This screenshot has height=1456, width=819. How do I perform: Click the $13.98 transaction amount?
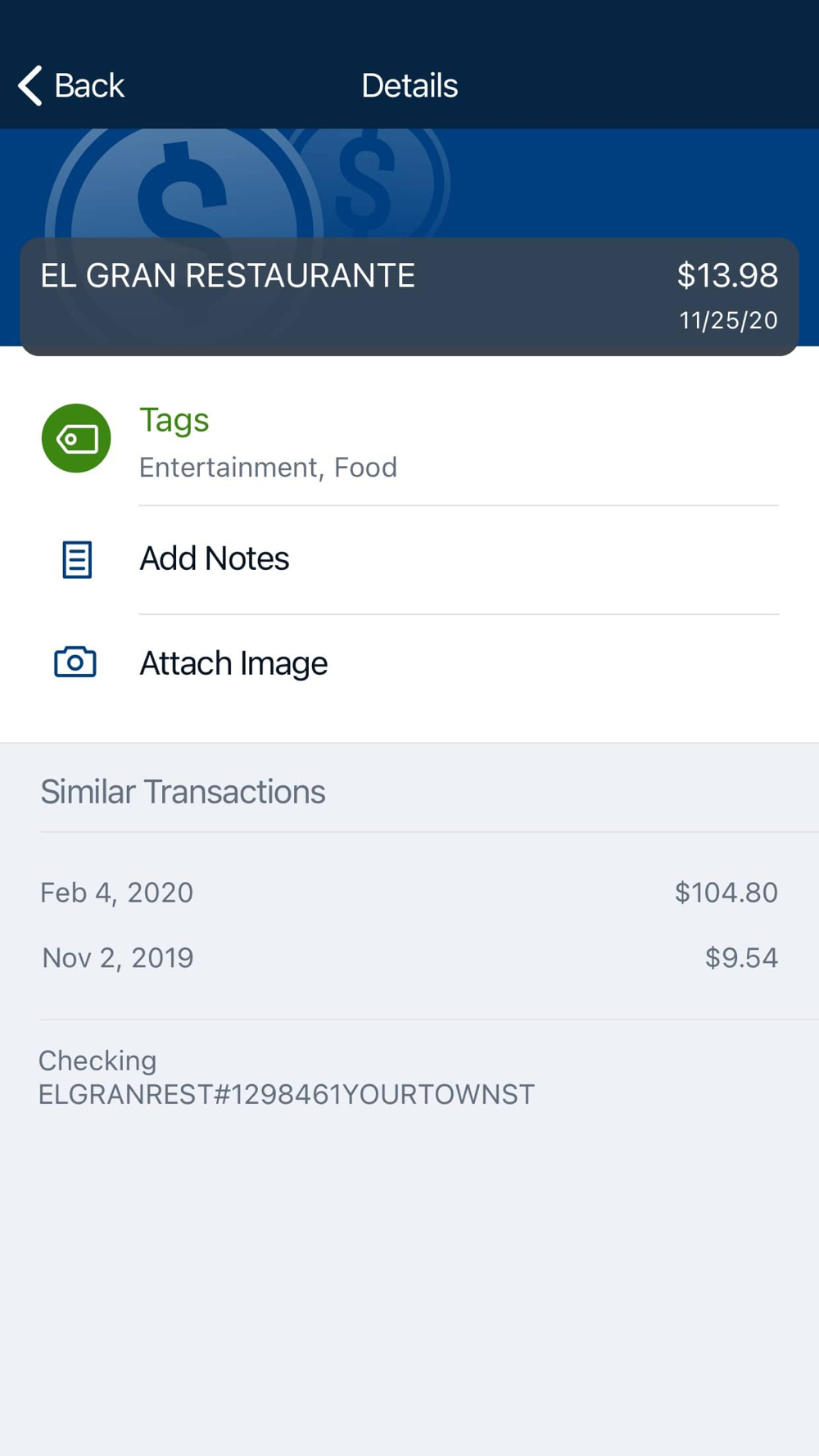[x=726, y=276]
